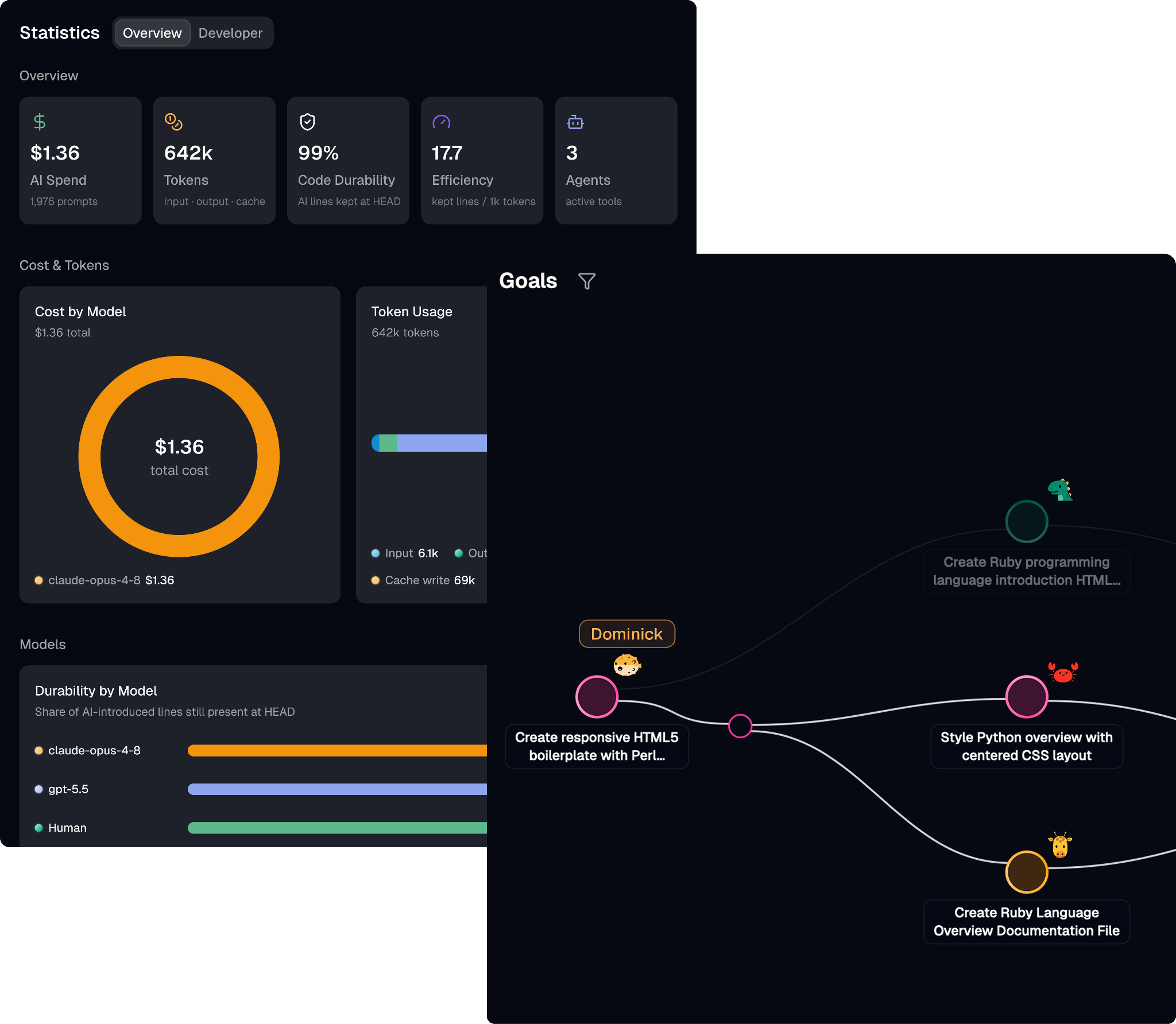
Task: Click the gpt-5.5 durability bar
Action: point(337,789)
